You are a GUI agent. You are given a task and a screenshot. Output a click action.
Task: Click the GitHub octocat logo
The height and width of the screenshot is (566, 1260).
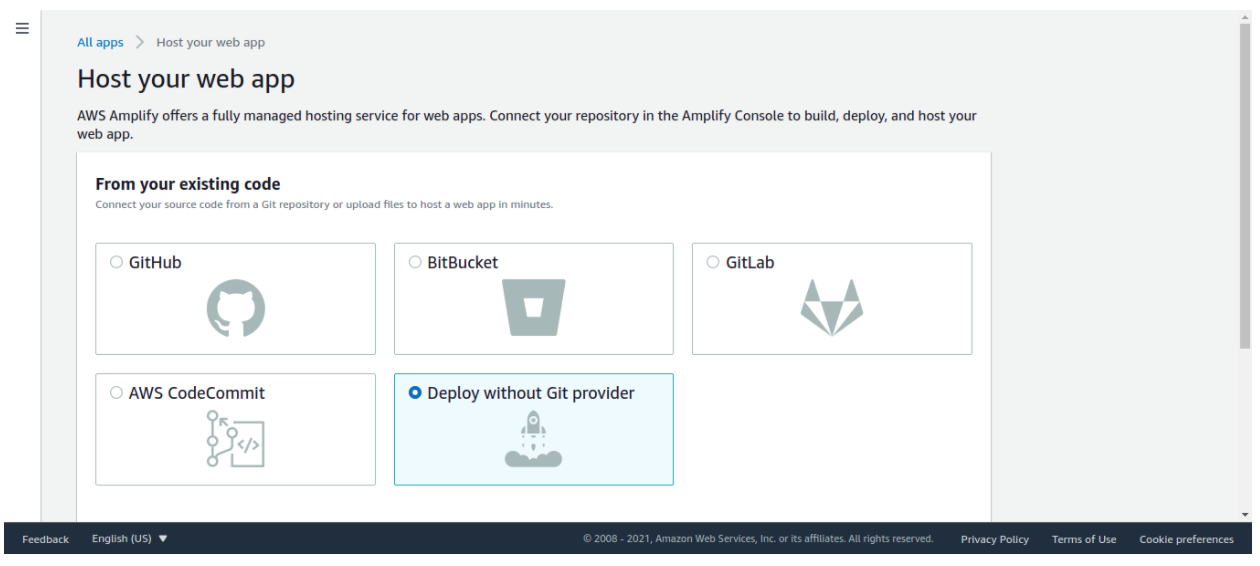tap(236, 308)
